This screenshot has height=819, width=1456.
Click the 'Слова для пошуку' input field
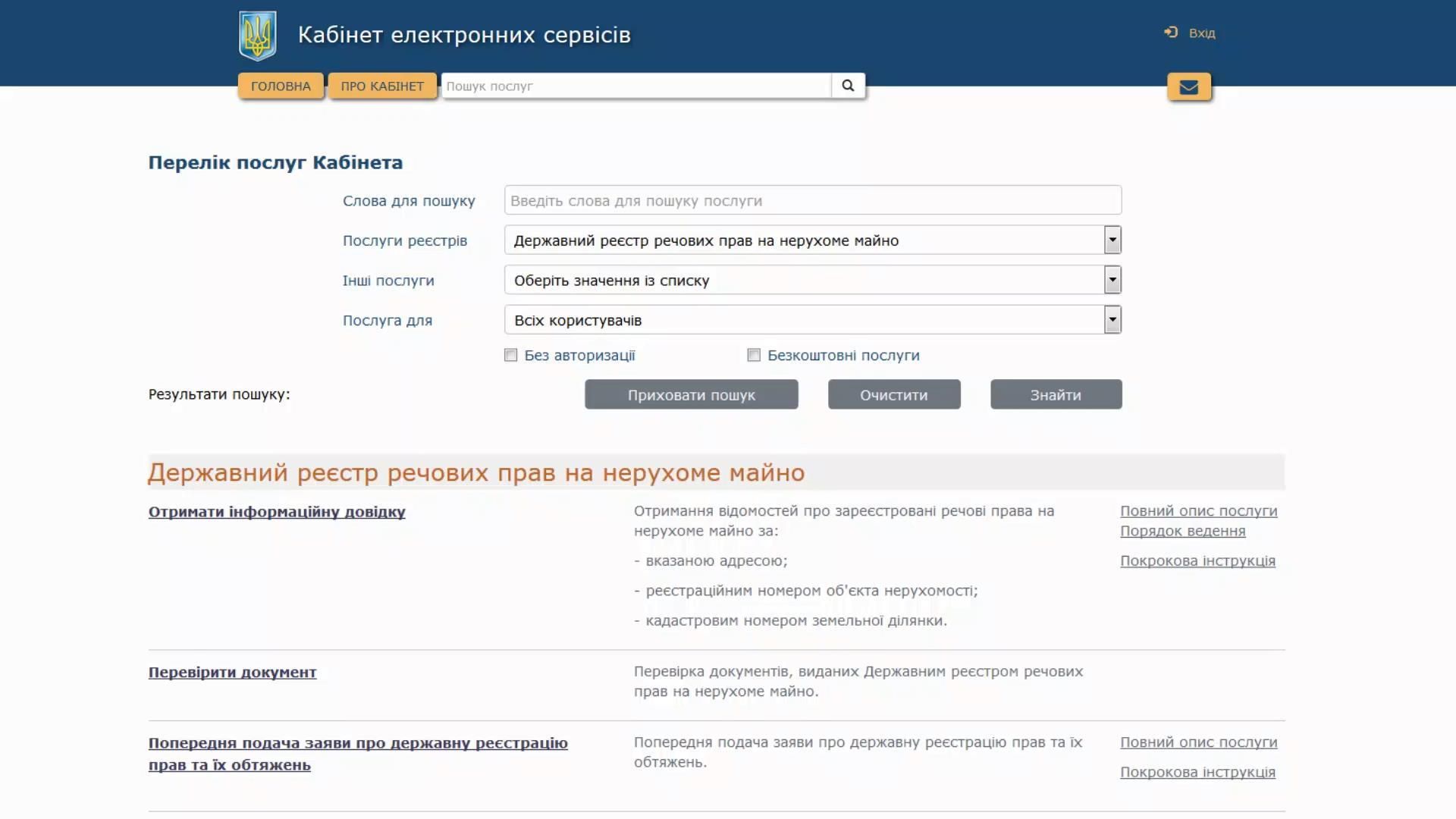811,201
